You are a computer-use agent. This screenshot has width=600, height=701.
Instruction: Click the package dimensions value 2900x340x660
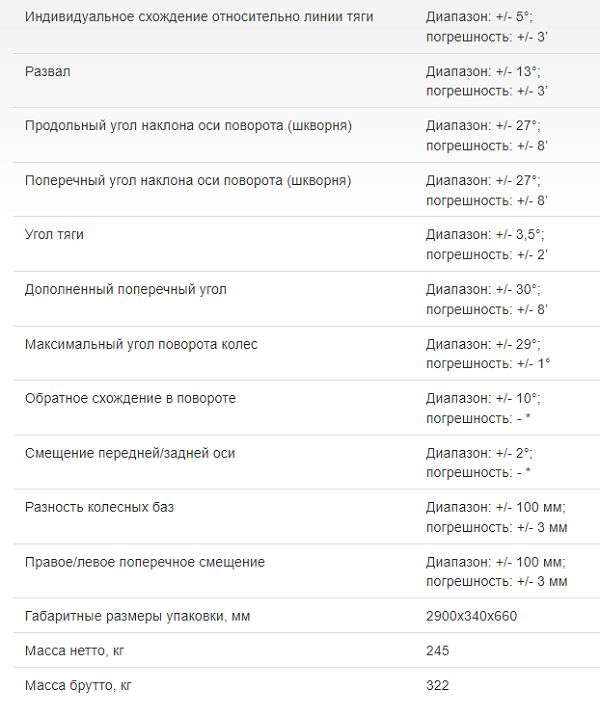point(471,616)
